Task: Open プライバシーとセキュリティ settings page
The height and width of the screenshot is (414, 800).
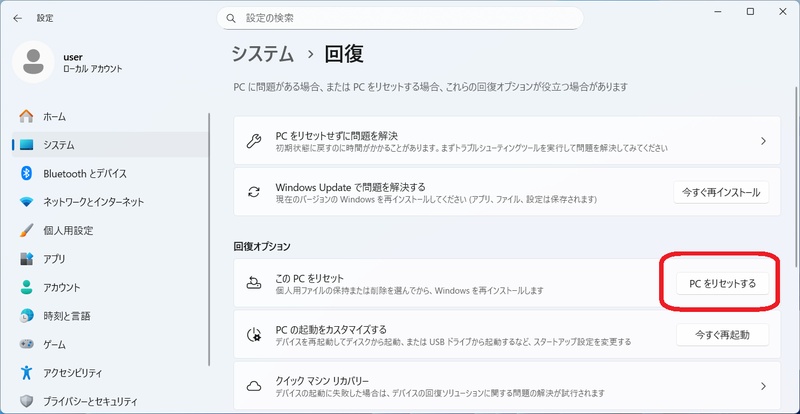Action: pyautogui.click(x=110, y=401)
